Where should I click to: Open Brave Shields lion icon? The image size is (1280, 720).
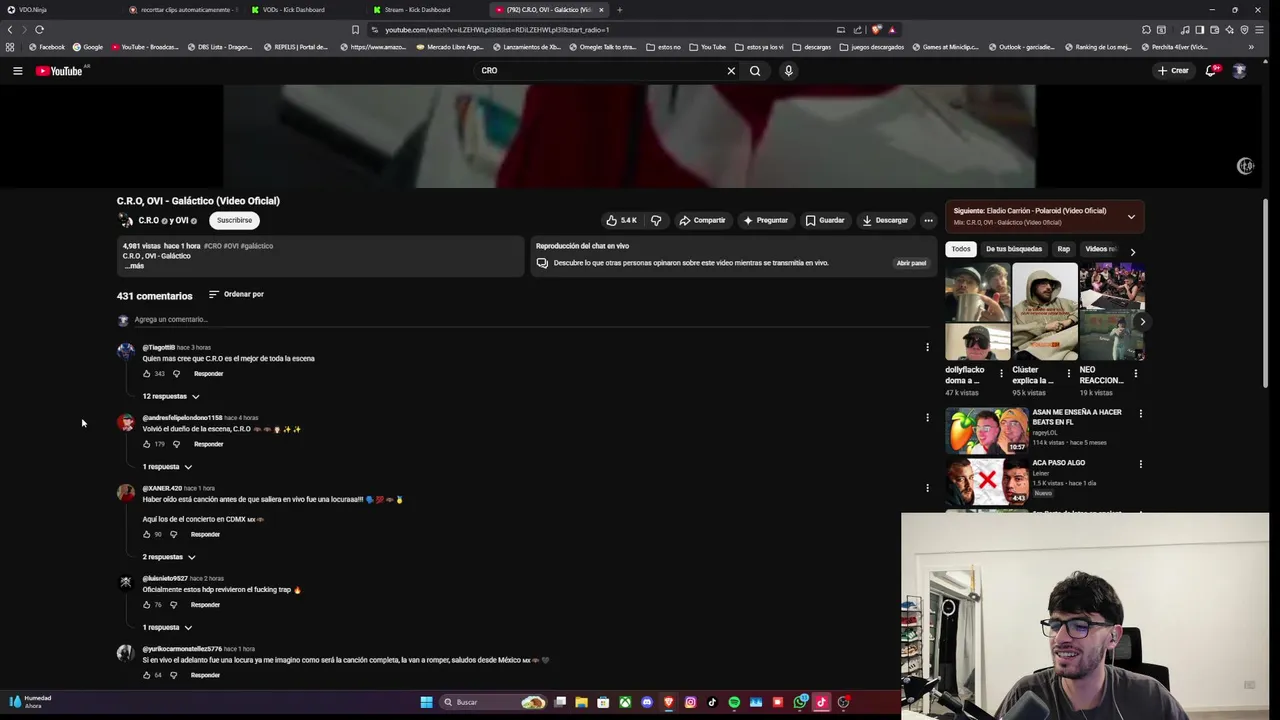click(877, 30)
